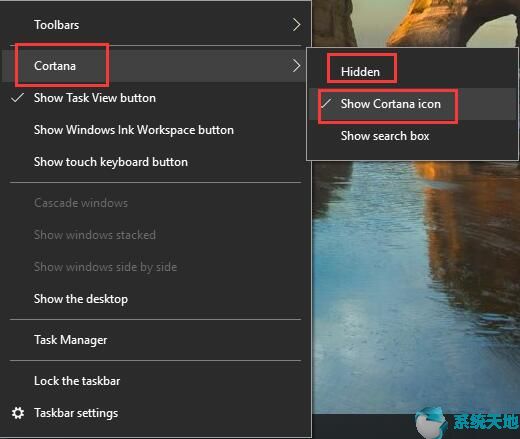The width and height of the screenshot is (520, 439).
Task: Open Task Manager from the menu
Action: tap(156, 340)
